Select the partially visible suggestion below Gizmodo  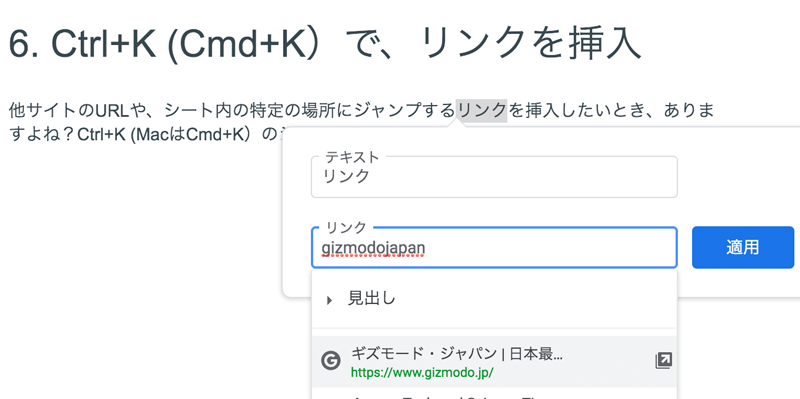pyautogui.click(x=494, y=393)
